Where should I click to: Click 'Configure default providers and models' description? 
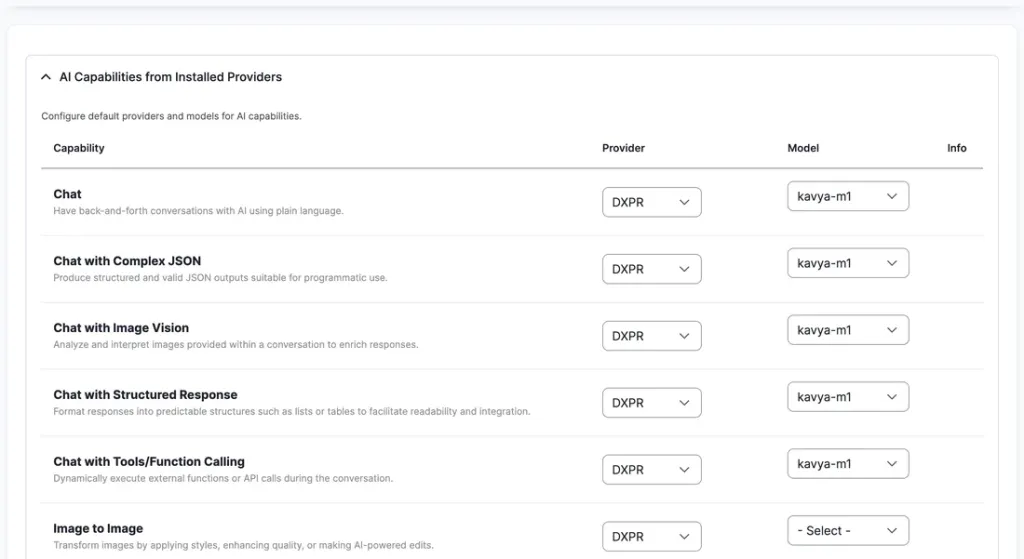pyautogui.click(x=171, y=116)
